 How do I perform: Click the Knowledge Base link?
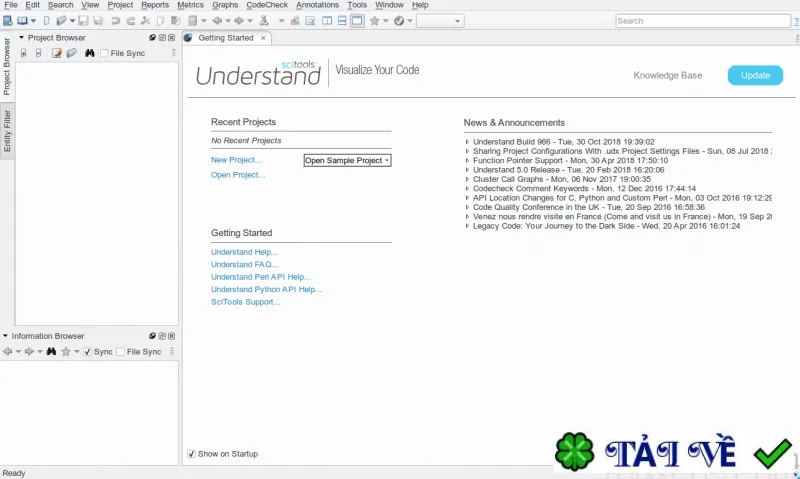[x=667, y=75]
